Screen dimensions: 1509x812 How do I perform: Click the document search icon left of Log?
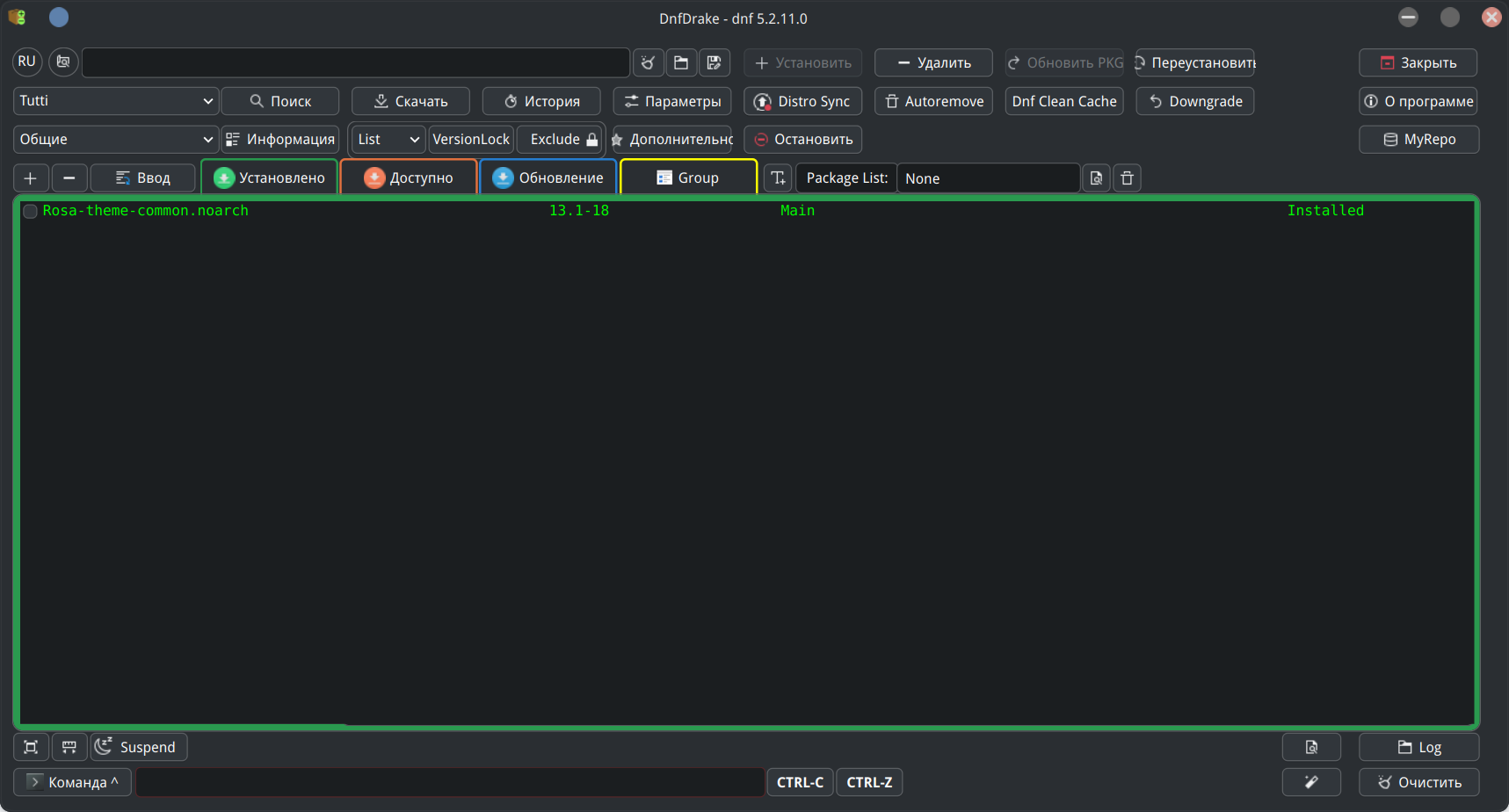click(1311, 747)
